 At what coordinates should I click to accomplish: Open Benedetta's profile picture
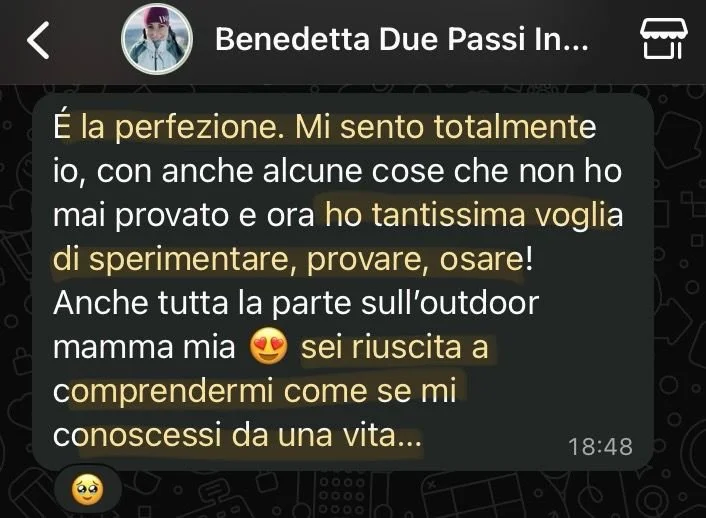point(157,39)
